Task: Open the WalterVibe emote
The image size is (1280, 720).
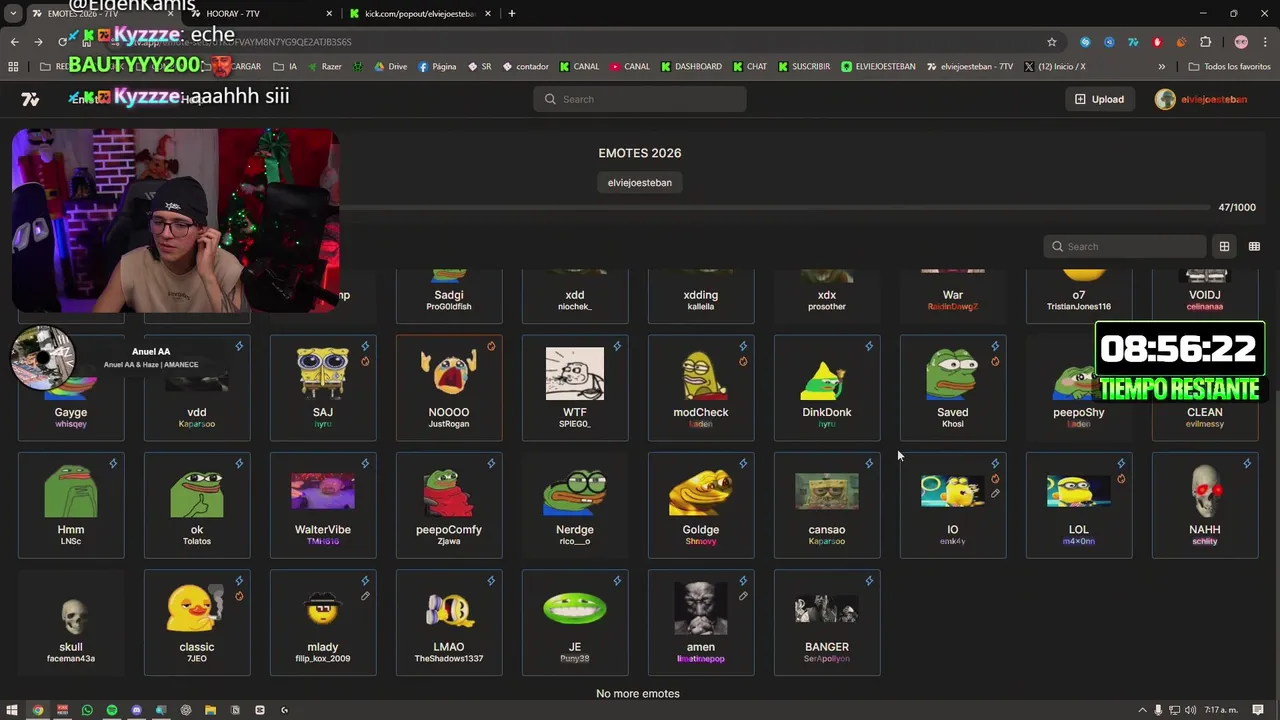Action: [323, 505]
